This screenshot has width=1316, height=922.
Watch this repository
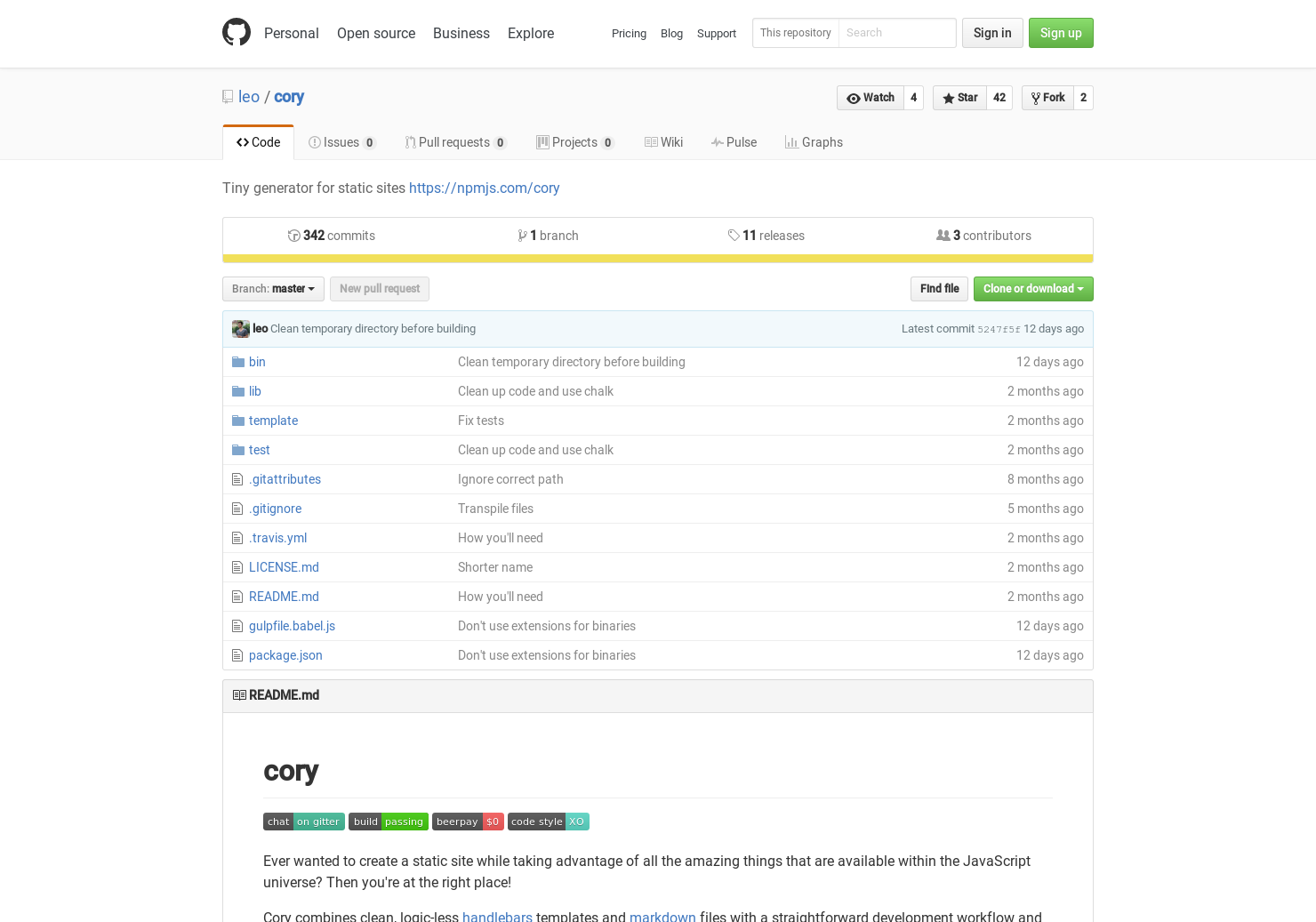(x=871, y=98)
